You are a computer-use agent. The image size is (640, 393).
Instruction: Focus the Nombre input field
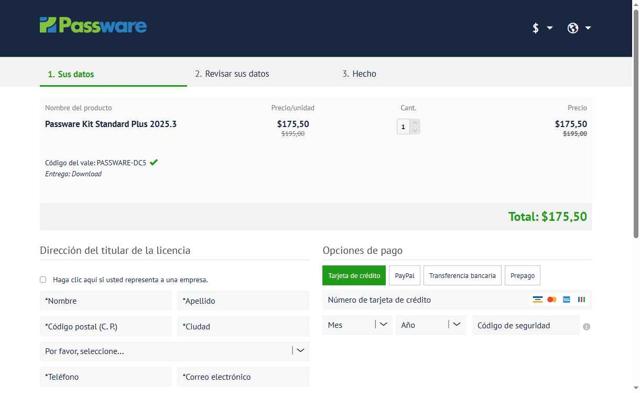click(x=106, y=301)
